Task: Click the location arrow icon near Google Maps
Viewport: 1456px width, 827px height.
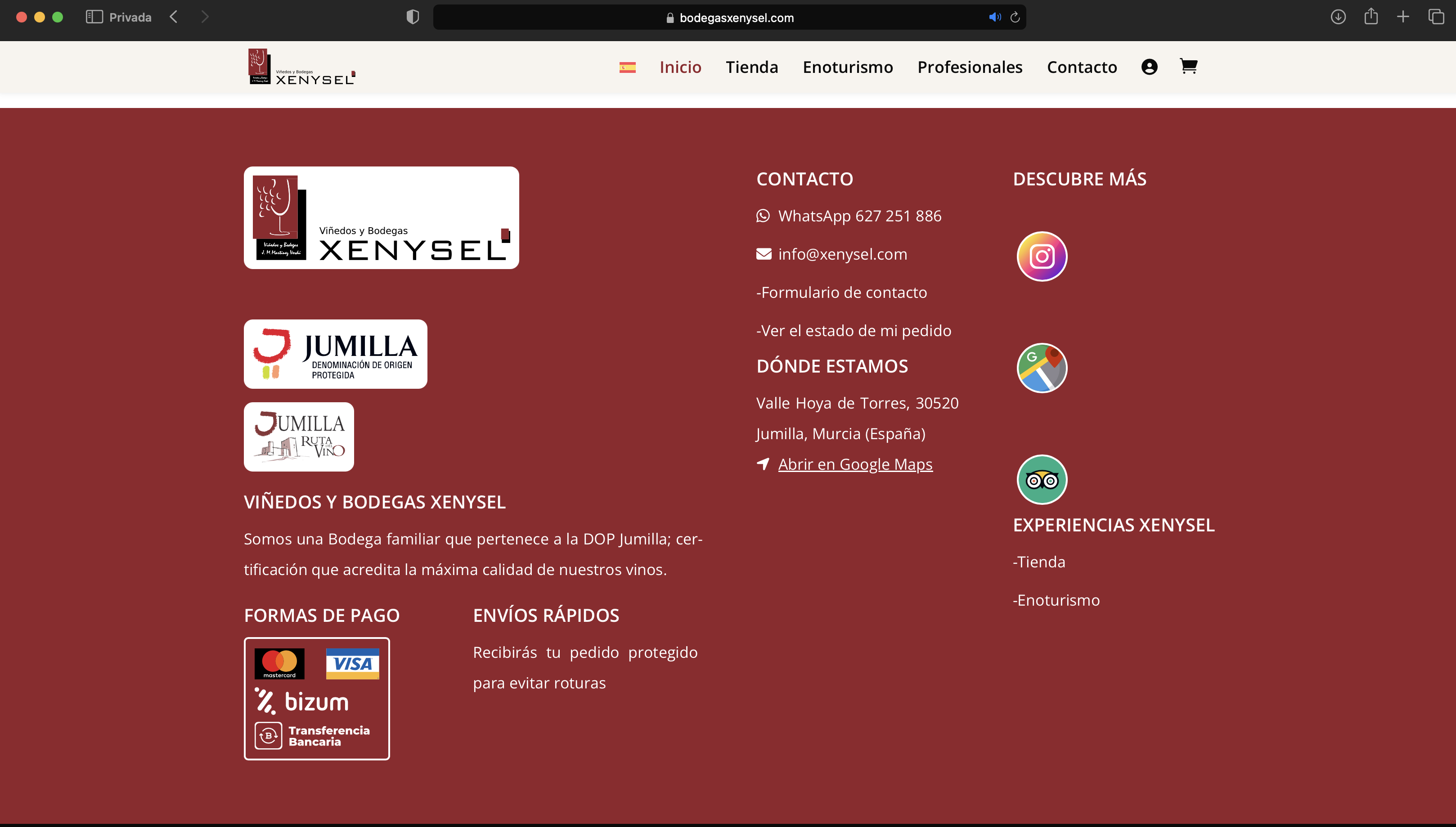Action: (x=763, y=464)
